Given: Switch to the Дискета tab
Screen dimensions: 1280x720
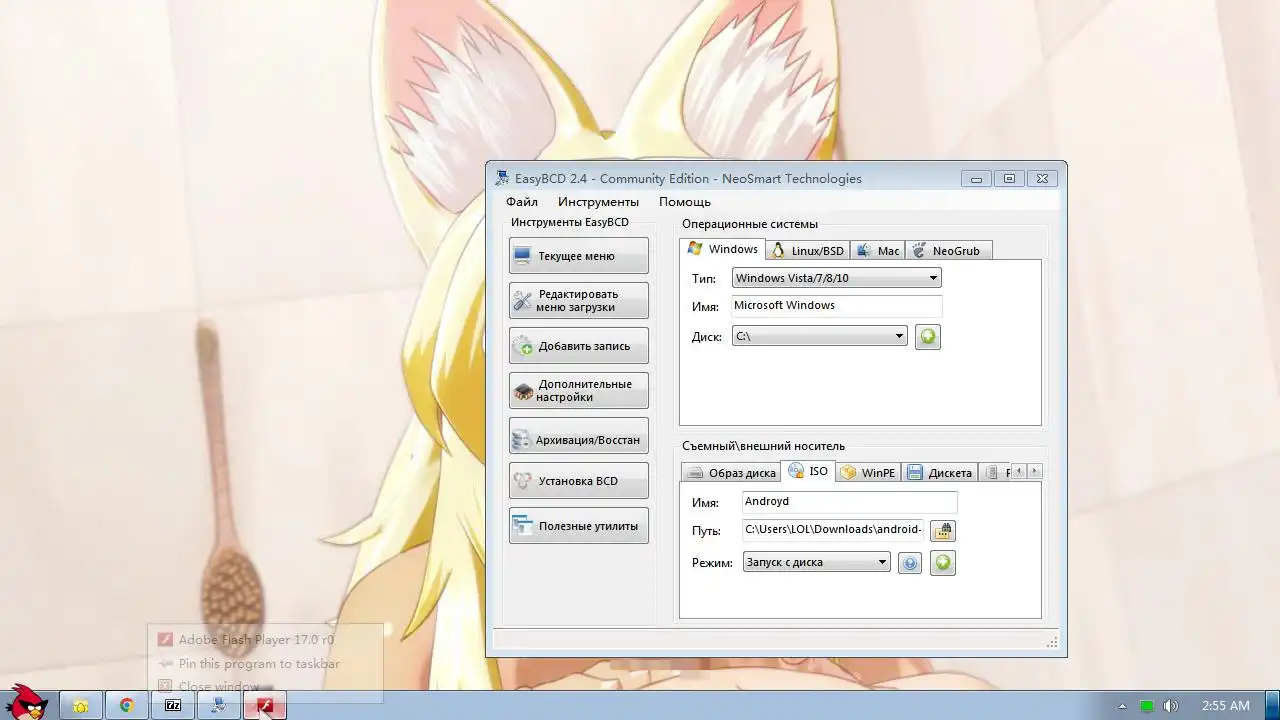Looking at the screenshot, I should (939, 473).
